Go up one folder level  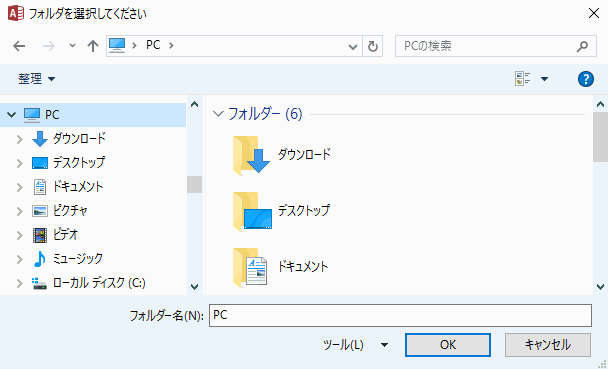click(x=93, y=46)
